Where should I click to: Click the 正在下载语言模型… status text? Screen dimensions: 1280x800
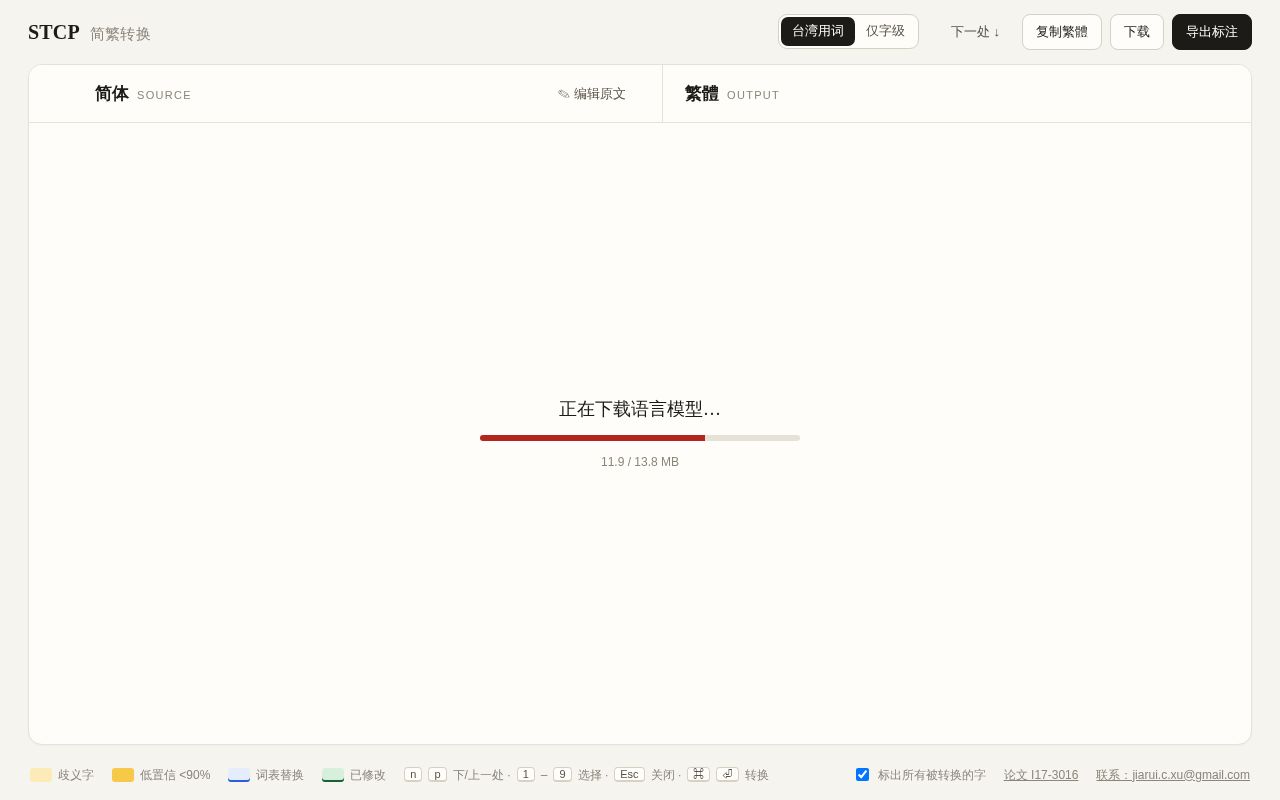[640, 409]
